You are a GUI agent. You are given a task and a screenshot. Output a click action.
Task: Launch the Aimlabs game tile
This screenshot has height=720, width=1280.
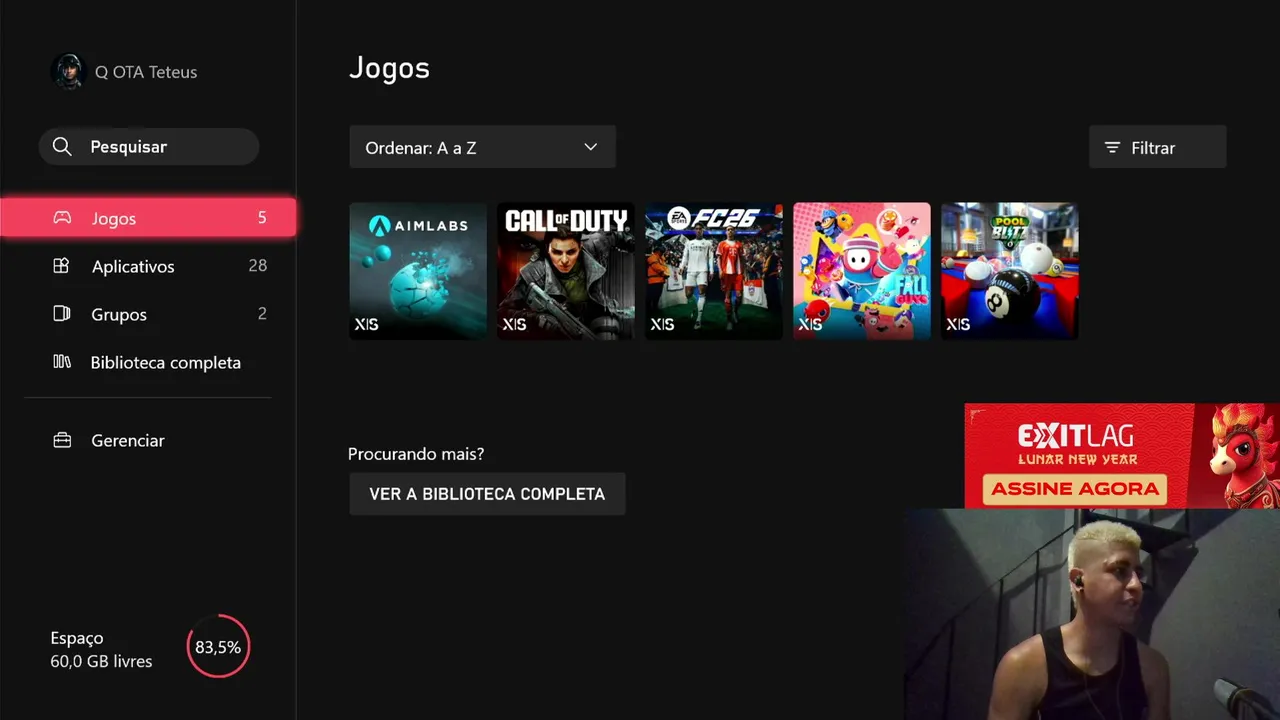[418, 271]
